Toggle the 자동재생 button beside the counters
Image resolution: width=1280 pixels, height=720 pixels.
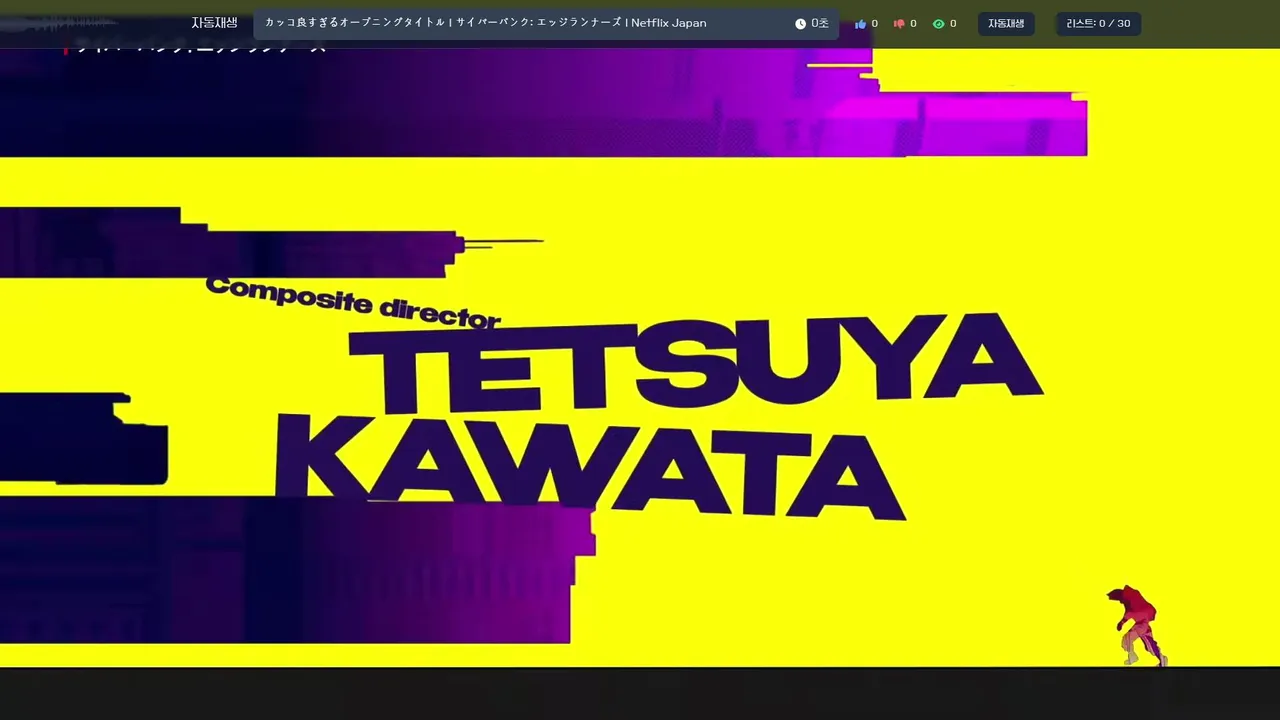pos(1006,24)
